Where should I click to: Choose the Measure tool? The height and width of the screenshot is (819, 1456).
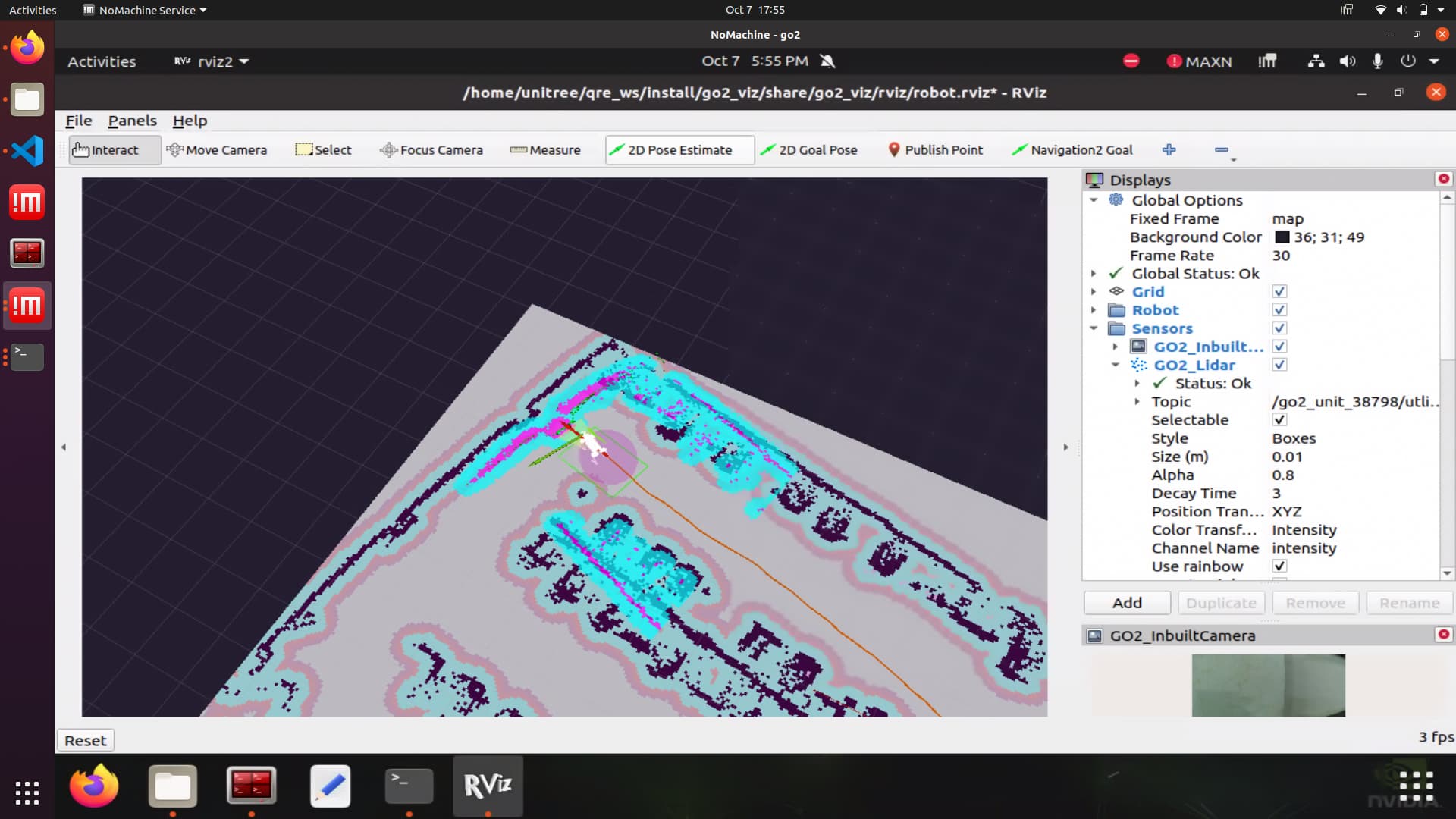pyautogui.click(x=545, y=150)
